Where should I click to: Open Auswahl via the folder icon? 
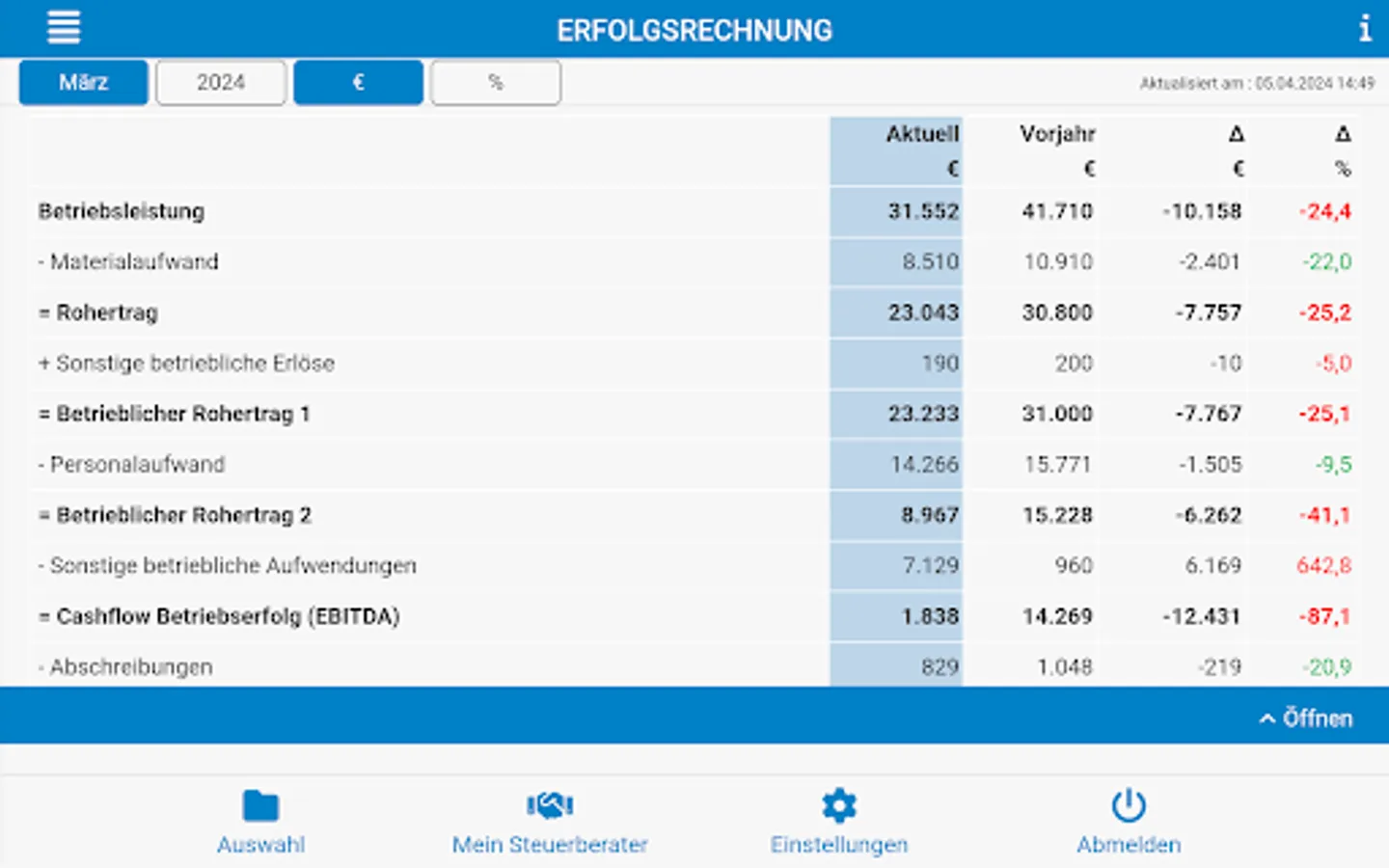click(x=259, y=806)
